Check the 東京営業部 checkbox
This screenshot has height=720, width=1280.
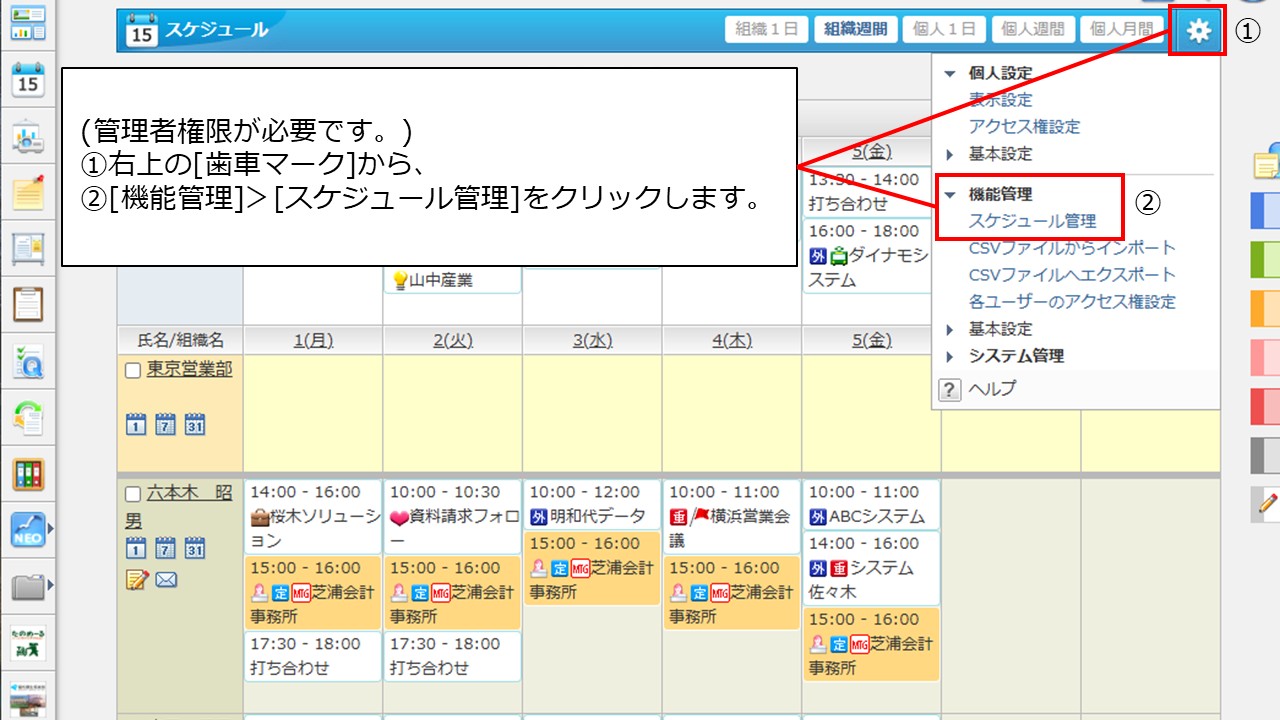pos(133,368)
